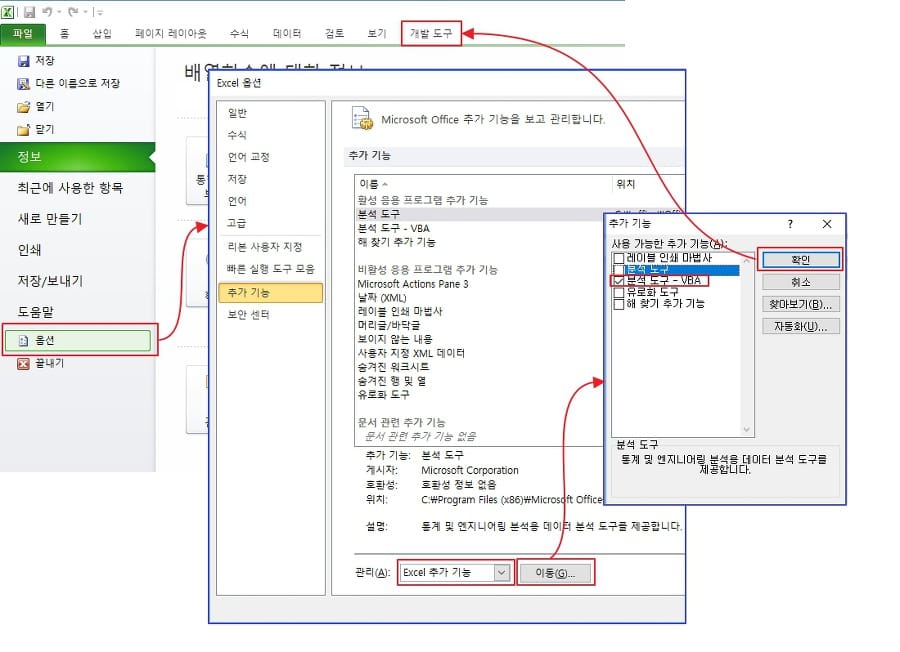This screenshot has height=652, width=900.
Task: Open the customize quick access toolbar dropdown
Action: (99, 12)
